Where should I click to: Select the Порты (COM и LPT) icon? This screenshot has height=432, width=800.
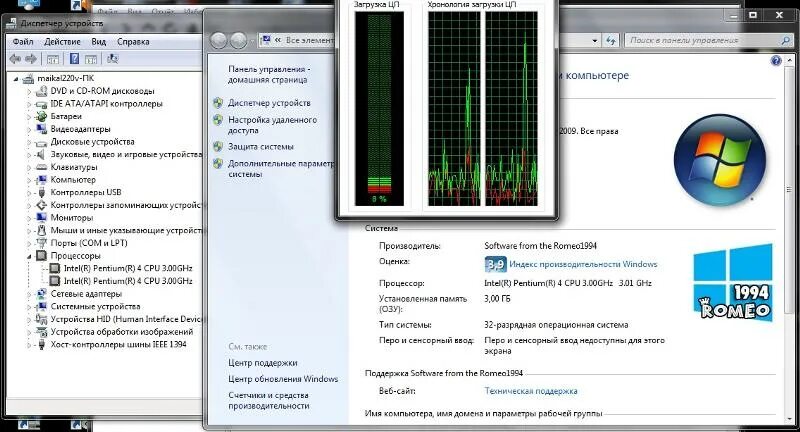click(x=41, y=243)
